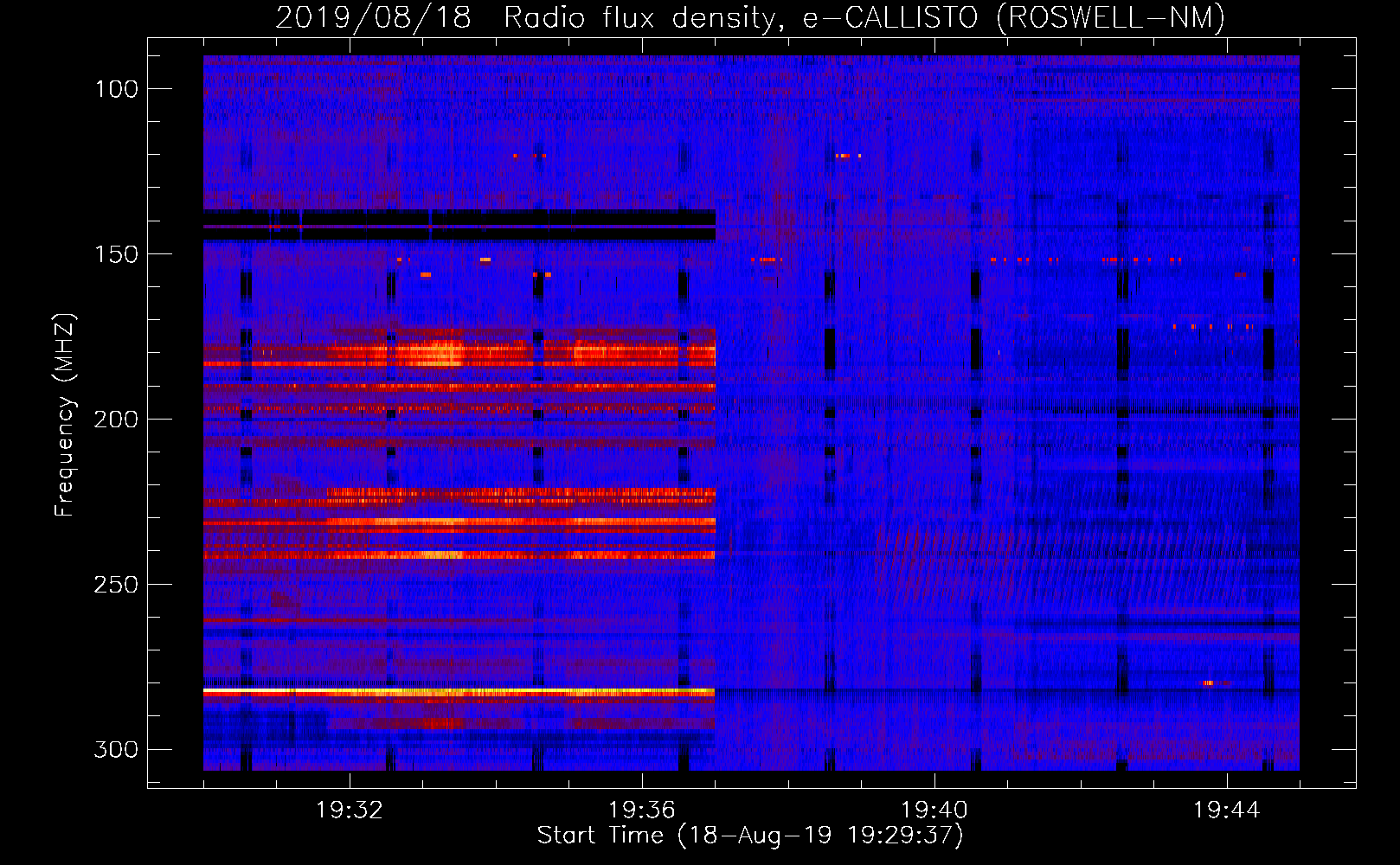Click the 'Start Time (18-Aug-19 19:29:37)' label
Viewport: 1400px width, 865px height.
[x=750, y=836]
